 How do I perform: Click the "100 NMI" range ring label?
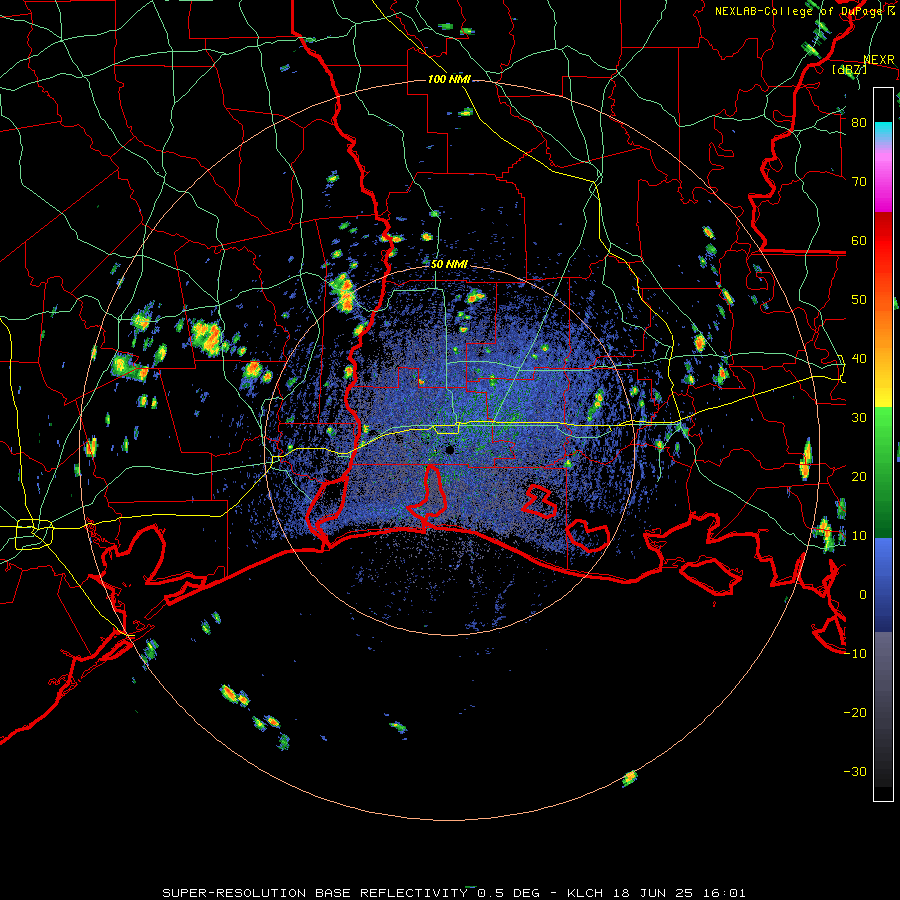(449, 79)
